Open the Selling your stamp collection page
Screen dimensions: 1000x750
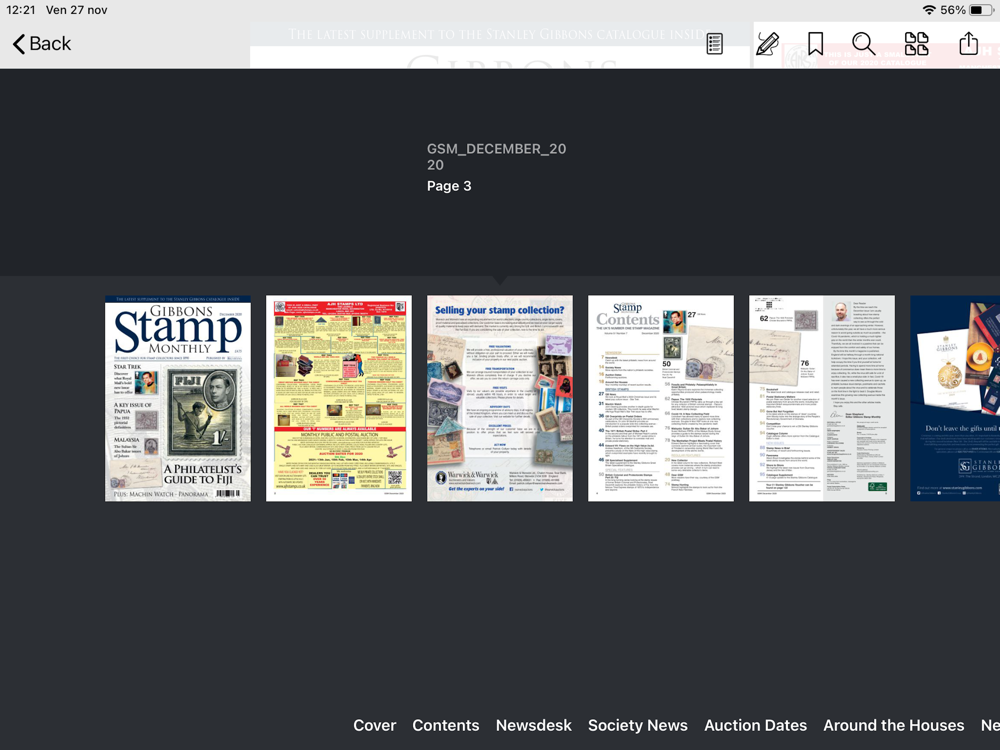tap(500, 398)
